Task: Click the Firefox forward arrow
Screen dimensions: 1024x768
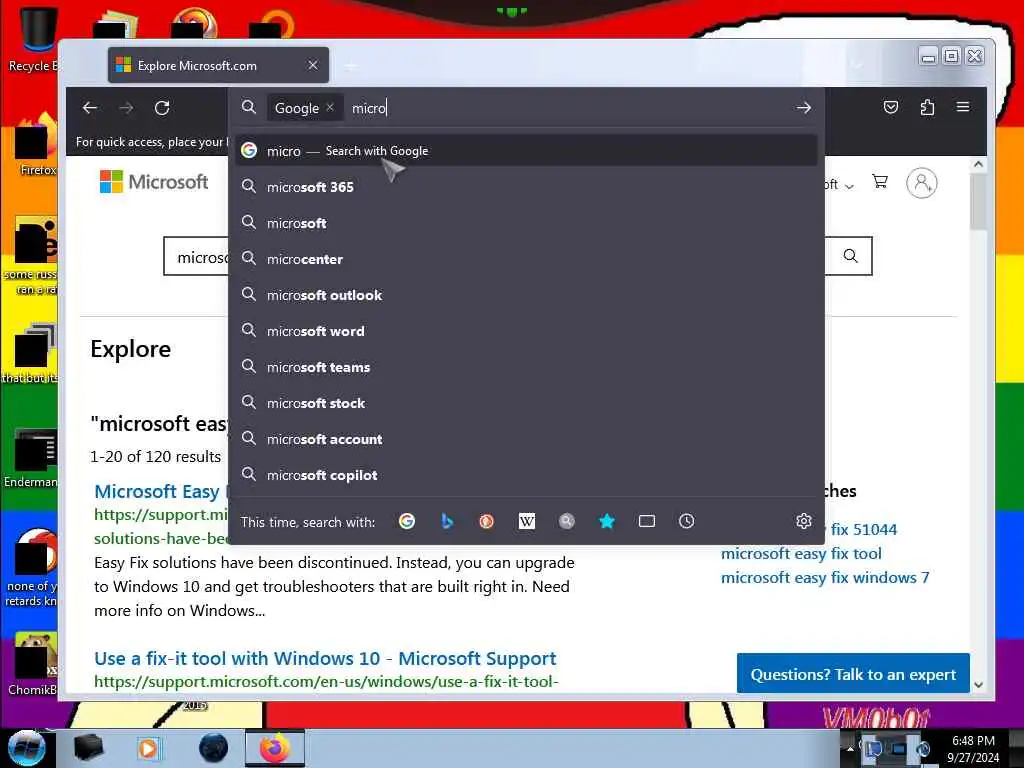Action: click(x=126, y=108)
